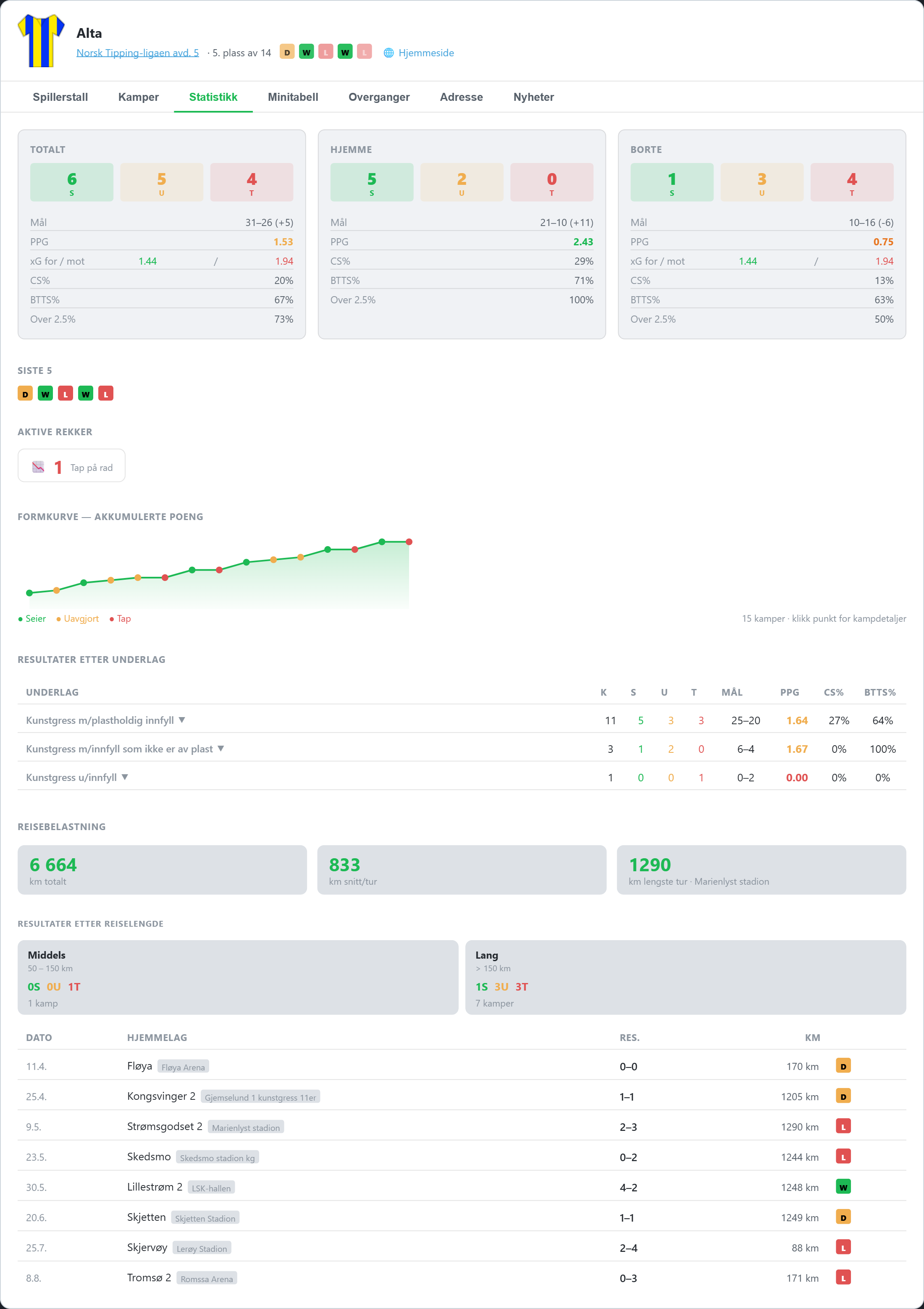Click the Tap legend entry under form curve

pyautogui.click(x=120, y=618)
